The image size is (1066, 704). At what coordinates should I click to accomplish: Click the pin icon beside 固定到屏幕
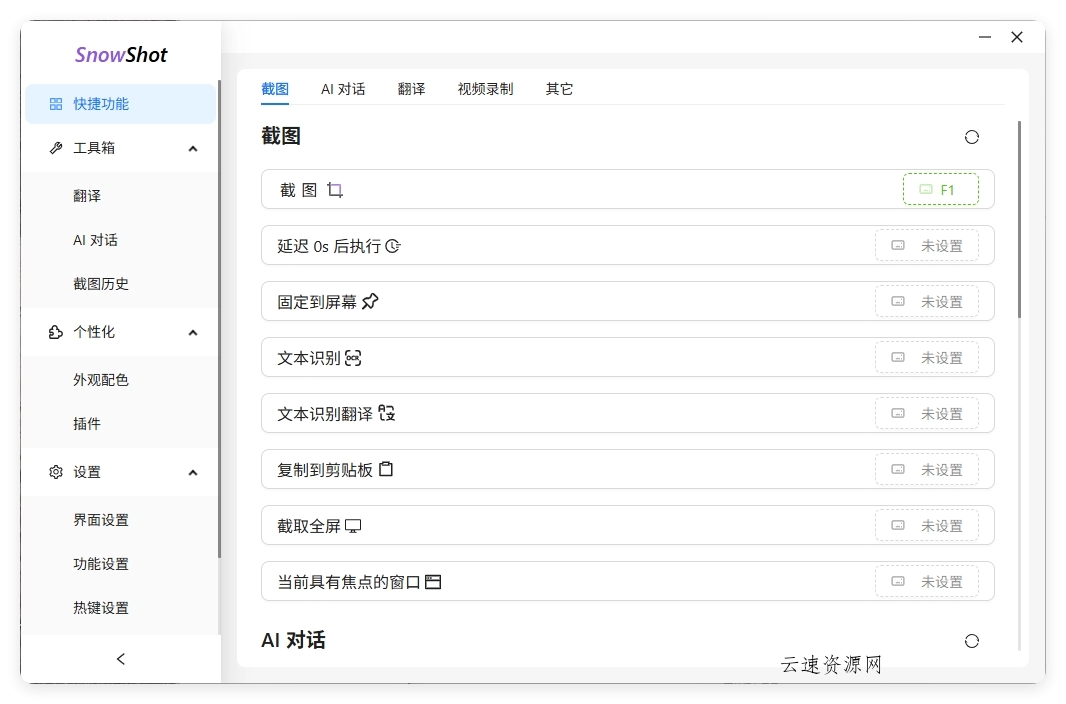(x=369, y=301)
